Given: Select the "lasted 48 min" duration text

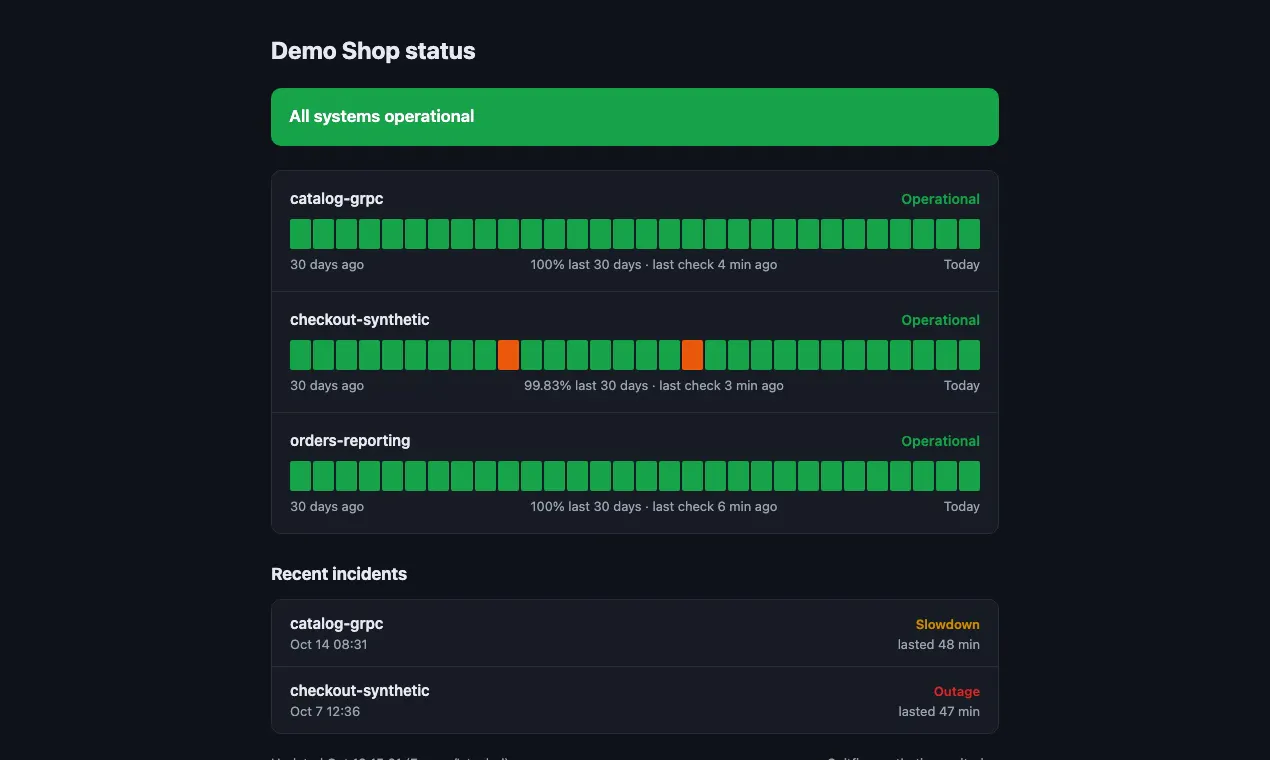Looking at the screenshot, I should [939, 645].
